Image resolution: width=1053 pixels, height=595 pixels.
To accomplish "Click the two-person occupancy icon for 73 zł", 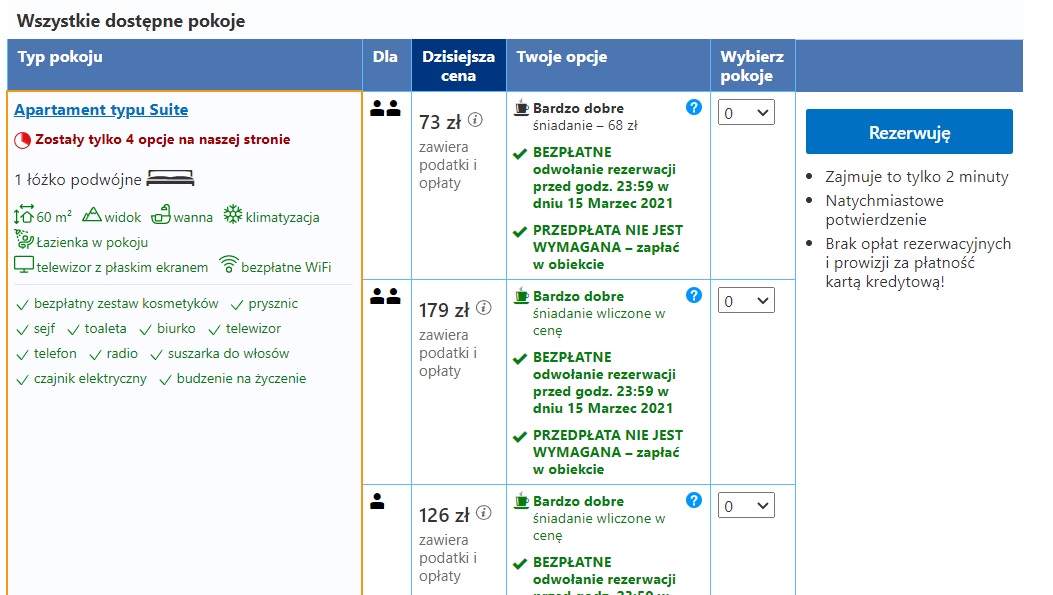I will click(385, 108).
